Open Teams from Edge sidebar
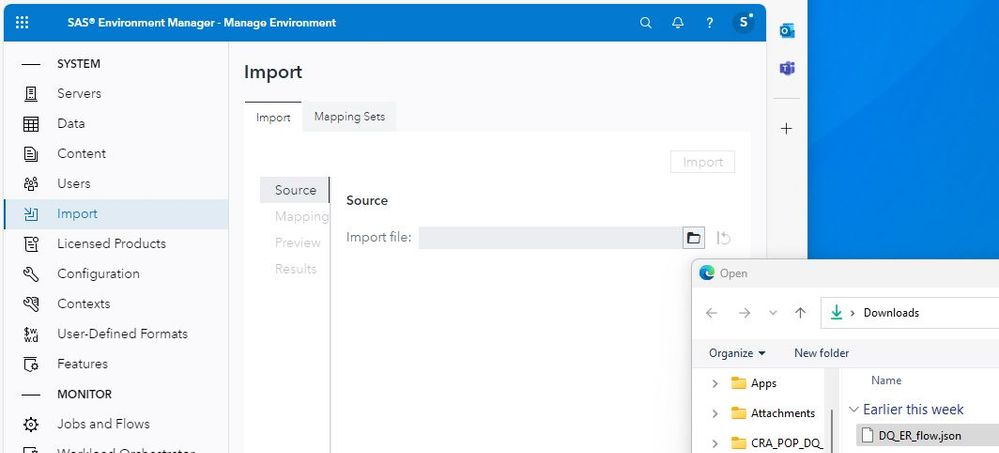This screenshot has width=999, height=453. [787, 68]
